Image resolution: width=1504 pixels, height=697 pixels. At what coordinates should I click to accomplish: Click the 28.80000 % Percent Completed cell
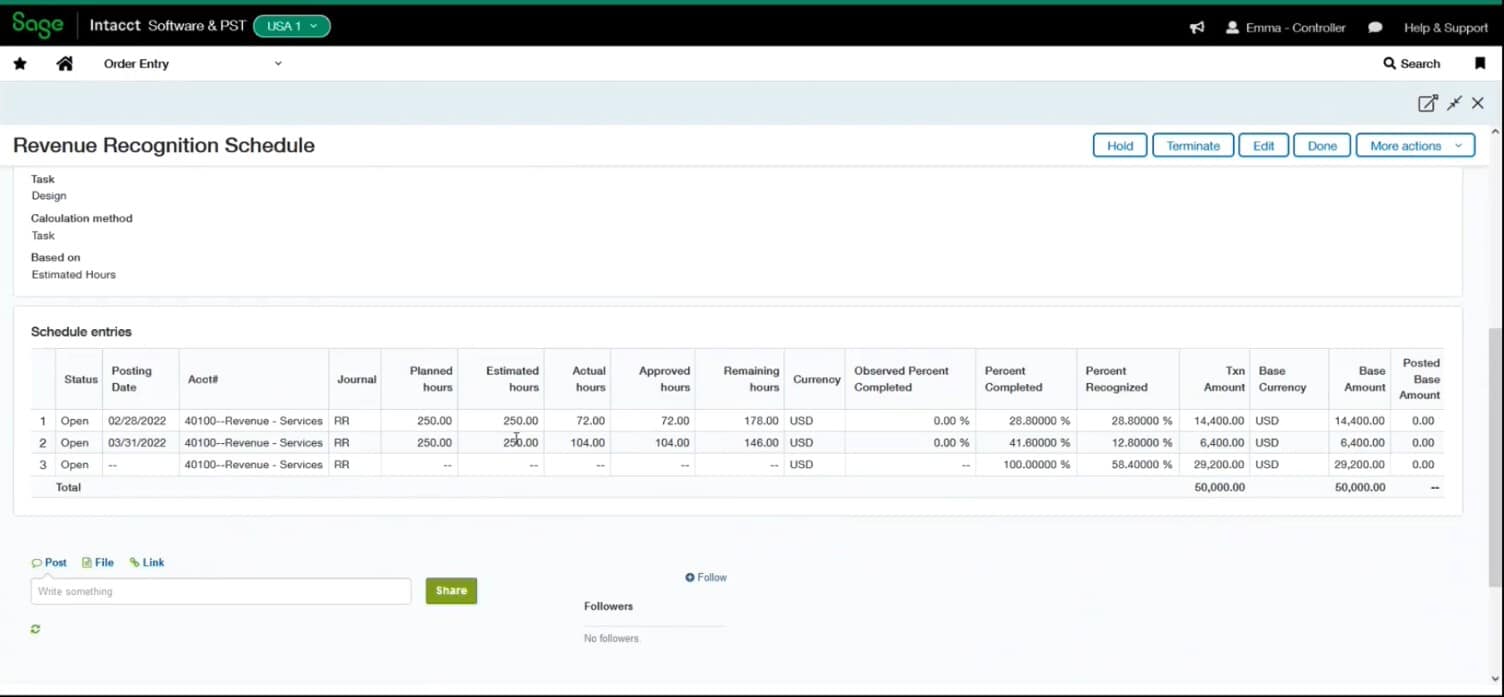(x=1027, y=421)
